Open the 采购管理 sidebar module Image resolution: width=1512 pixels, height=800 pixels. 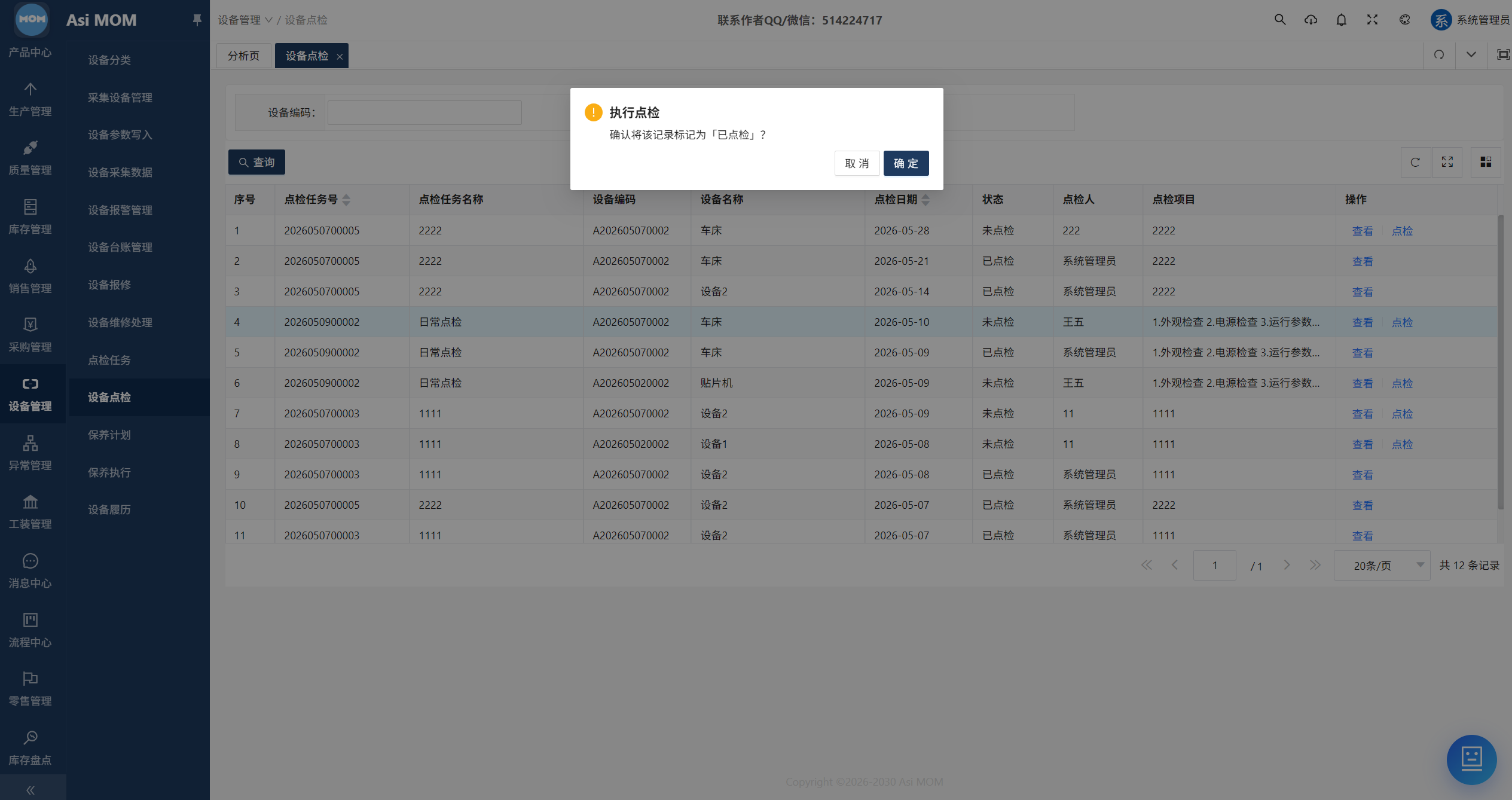click(30, 335)
